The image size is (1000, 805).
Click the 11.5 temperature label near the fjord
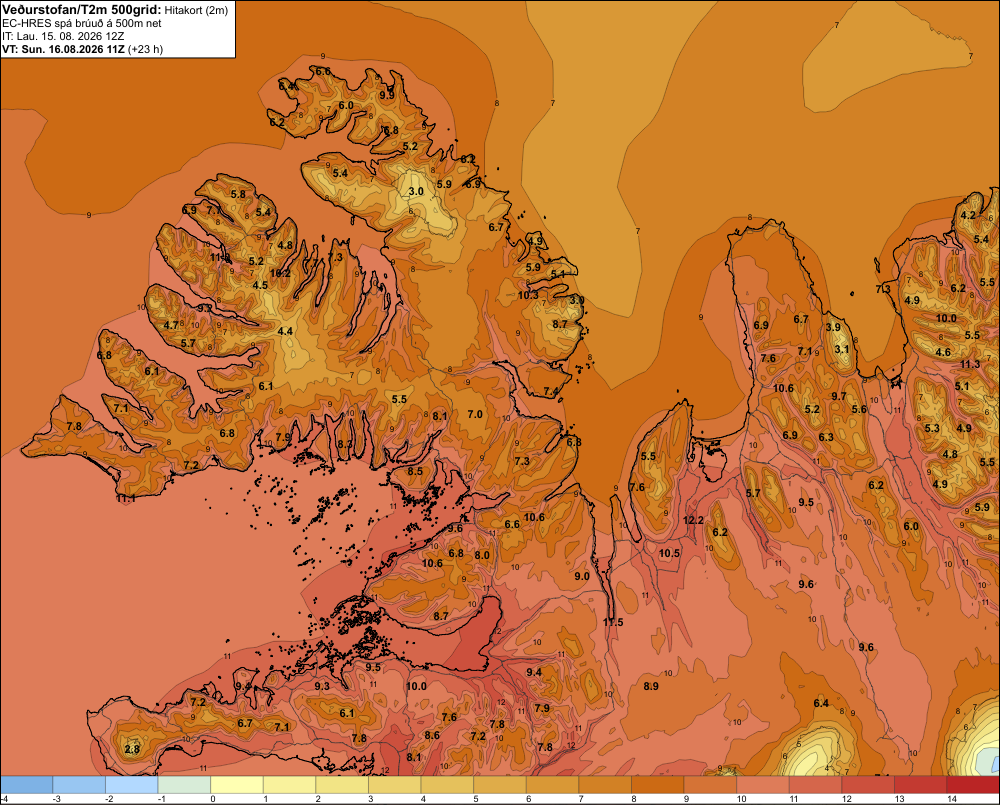(x=613, y=622)
